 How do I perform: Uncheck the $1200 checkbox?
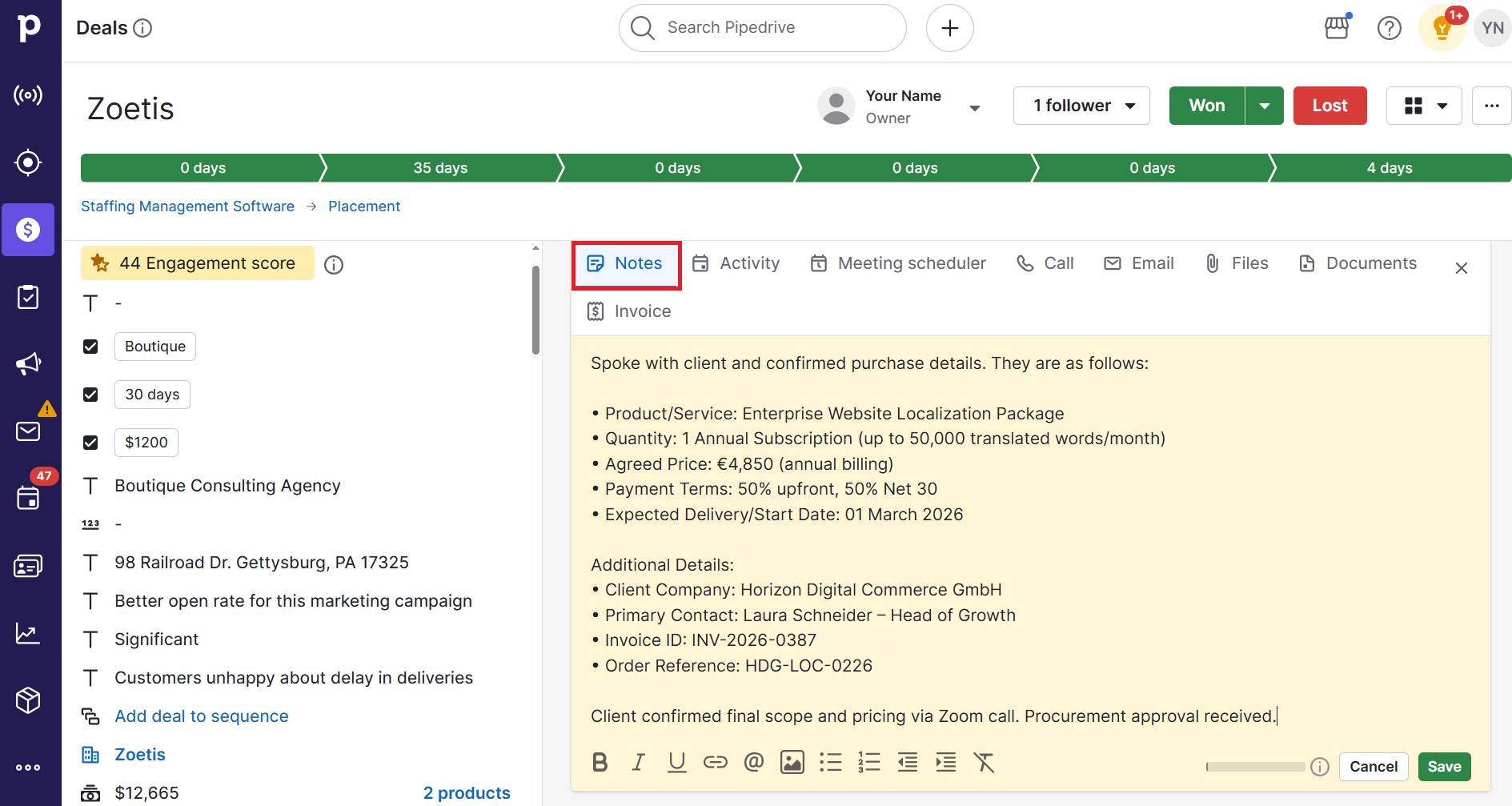(90, 443)
